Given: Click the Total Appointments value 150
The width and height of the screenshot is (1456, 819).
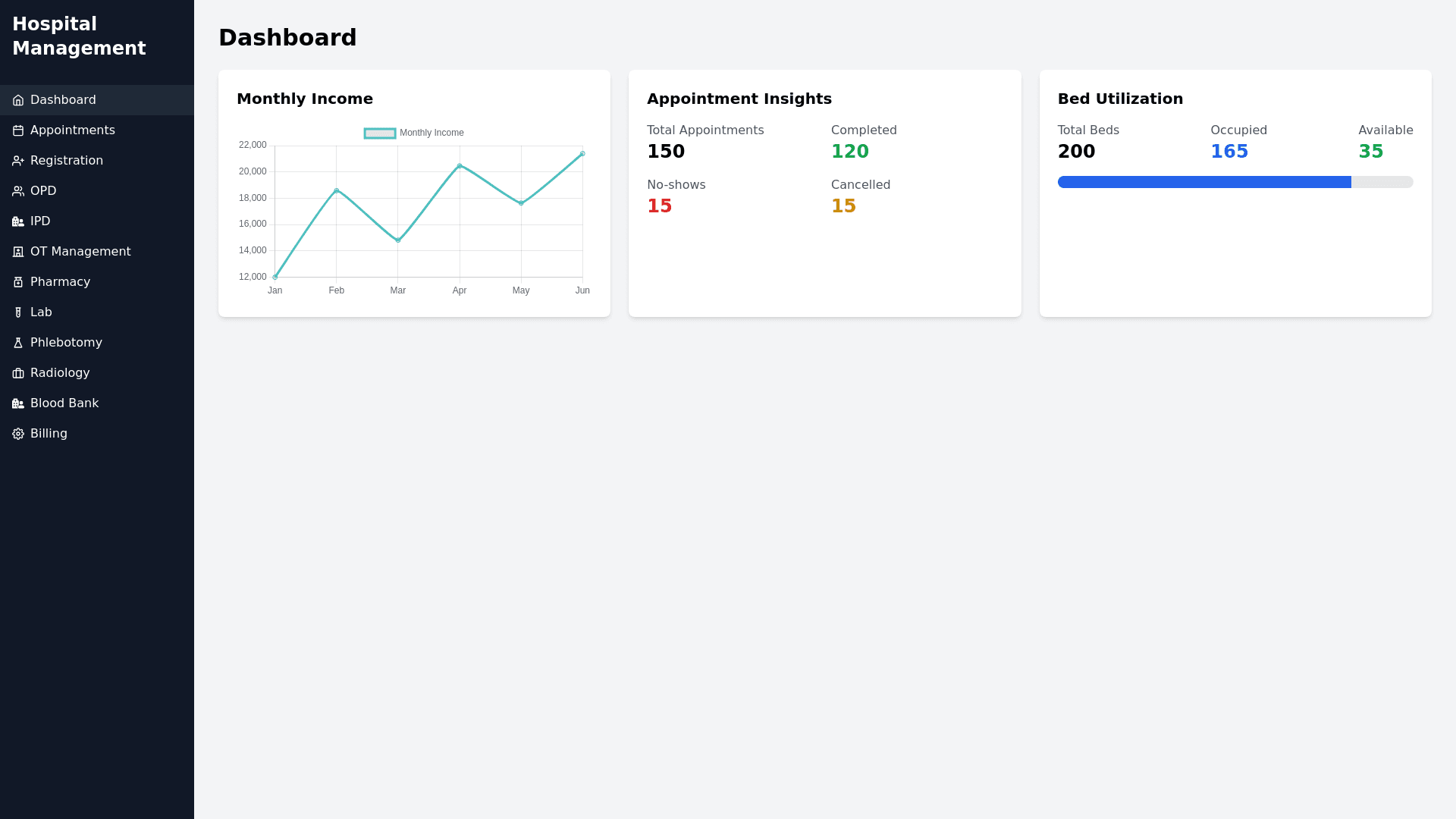Looking at the screenshot, I should point(666,152).
